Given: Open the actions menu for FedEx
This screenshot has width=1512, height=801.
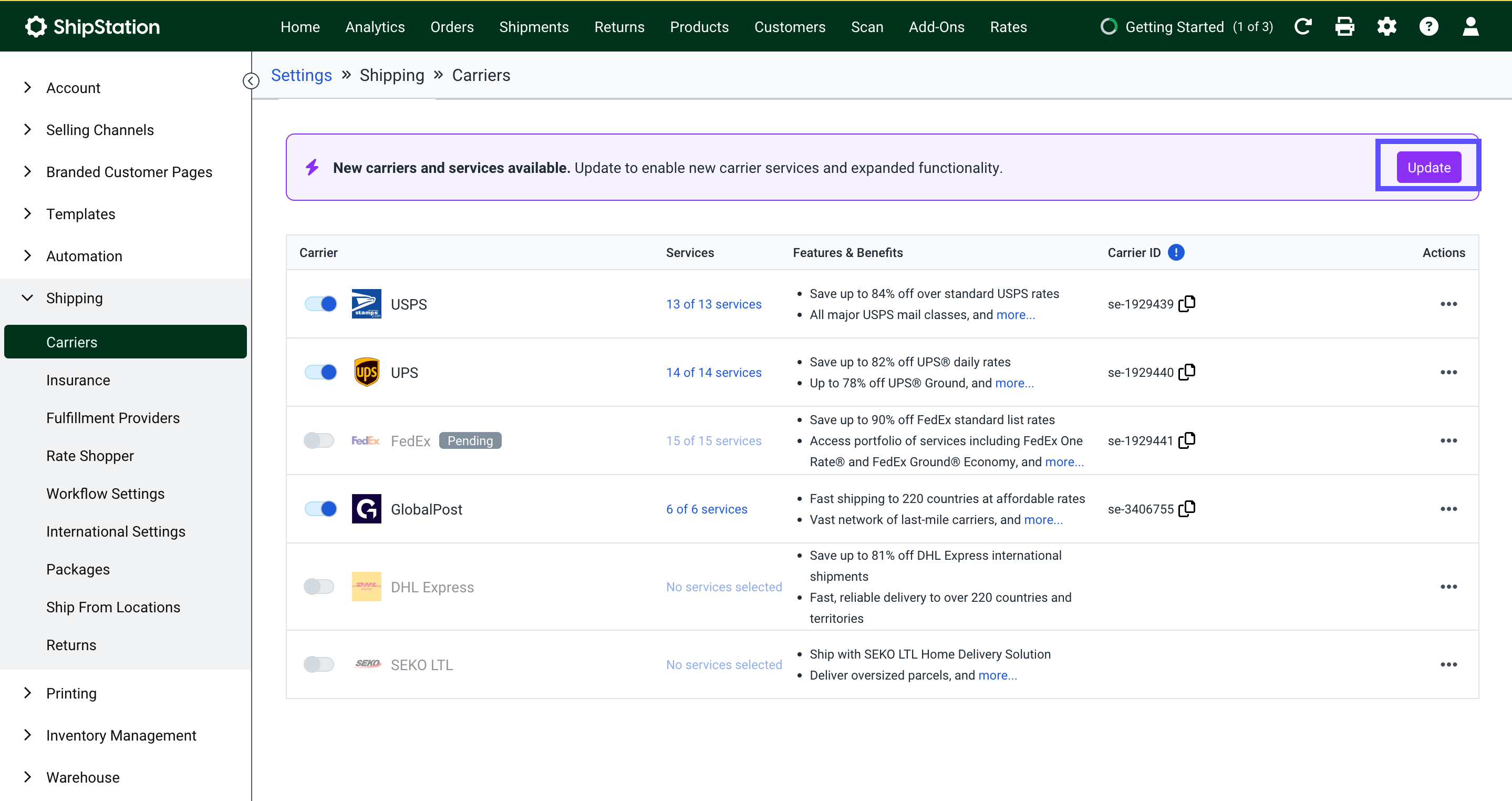Looking at the screenshot, I should pos(1449,440).
